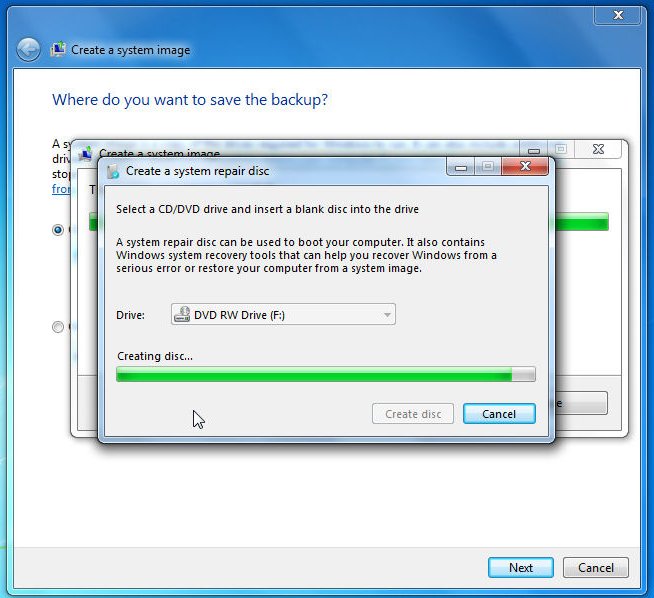Open the DVD RW Drive (F:) dropdown
Screen dimensions: 654x598
click(283, 314)
